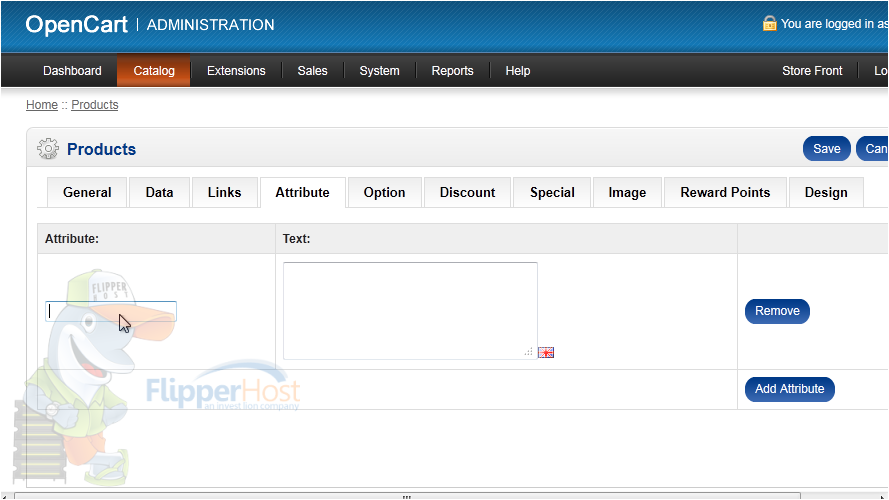
Task: Switch to the General tab
Action: coord(87,193)
